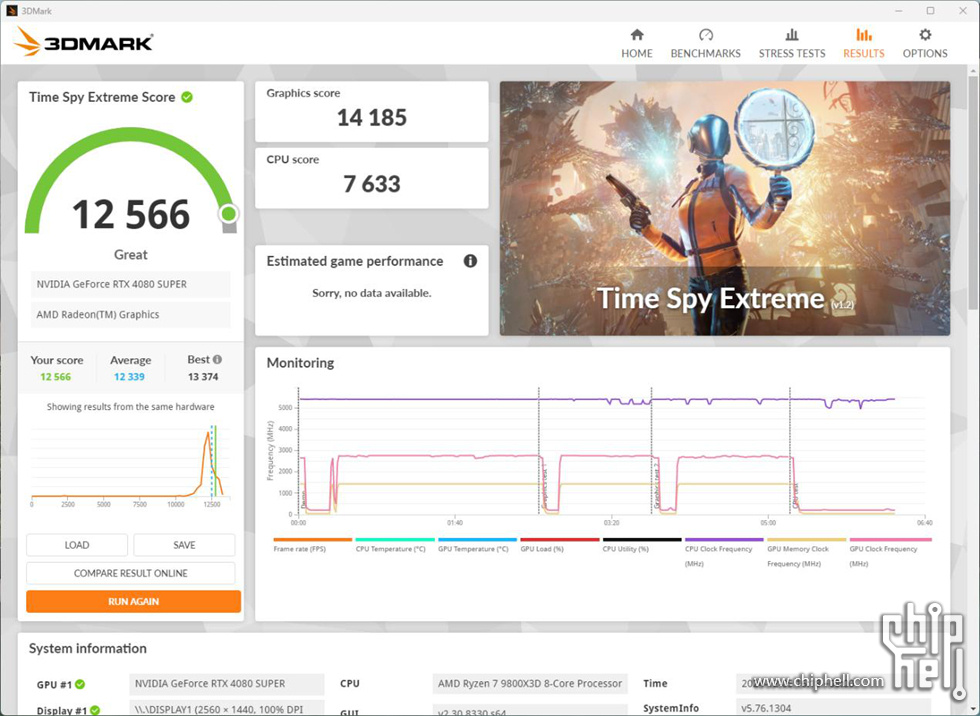The height and width of the screenshot is (716, 980).
Task: Select the RESULTS tab
Action: [863, 44]
